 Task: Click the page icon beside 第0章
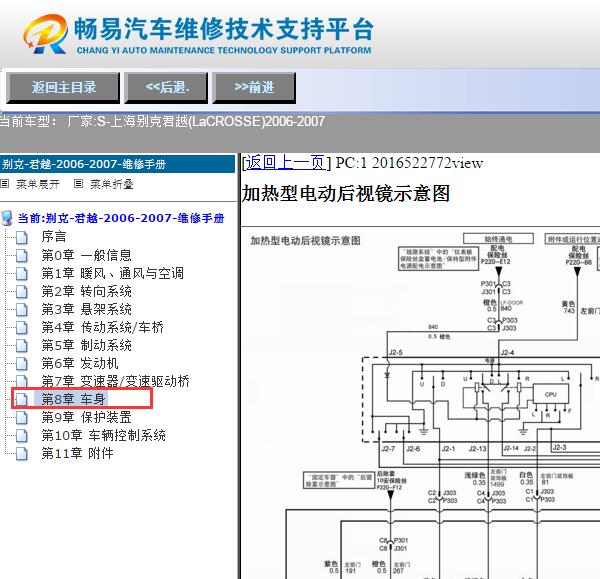(x=21, y=256)
